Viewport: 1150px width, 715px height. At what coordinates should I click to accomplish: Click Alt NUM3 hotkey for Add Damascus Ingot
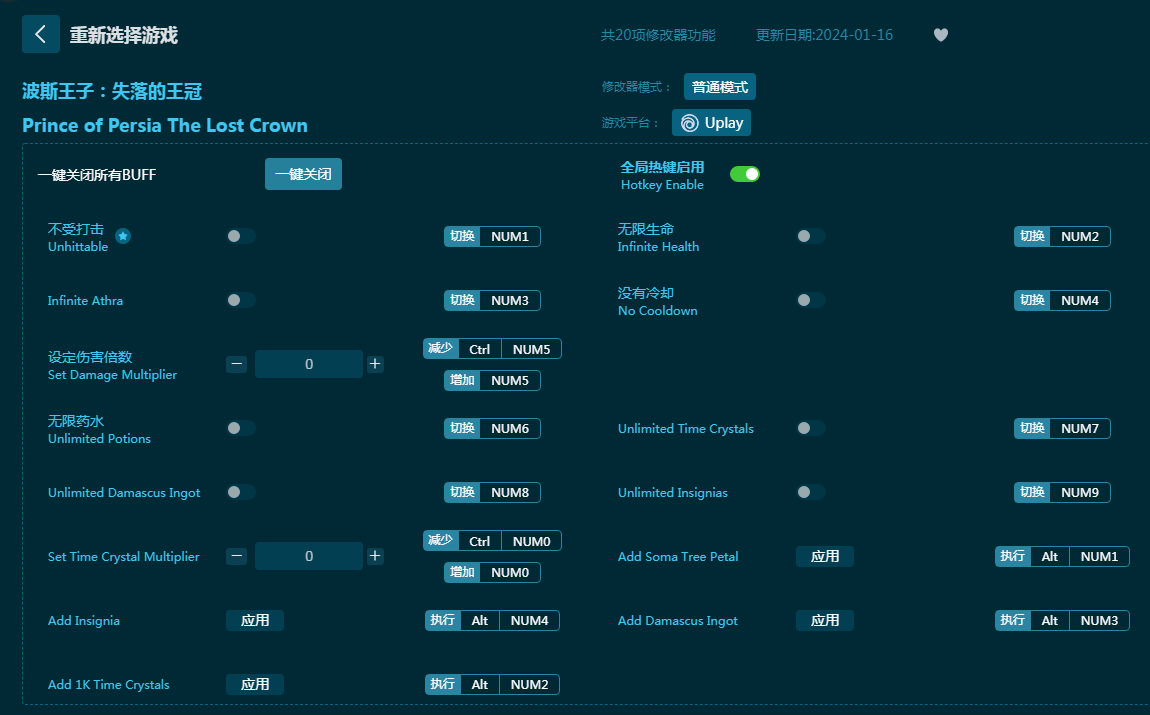click(x=1062, y=620)
